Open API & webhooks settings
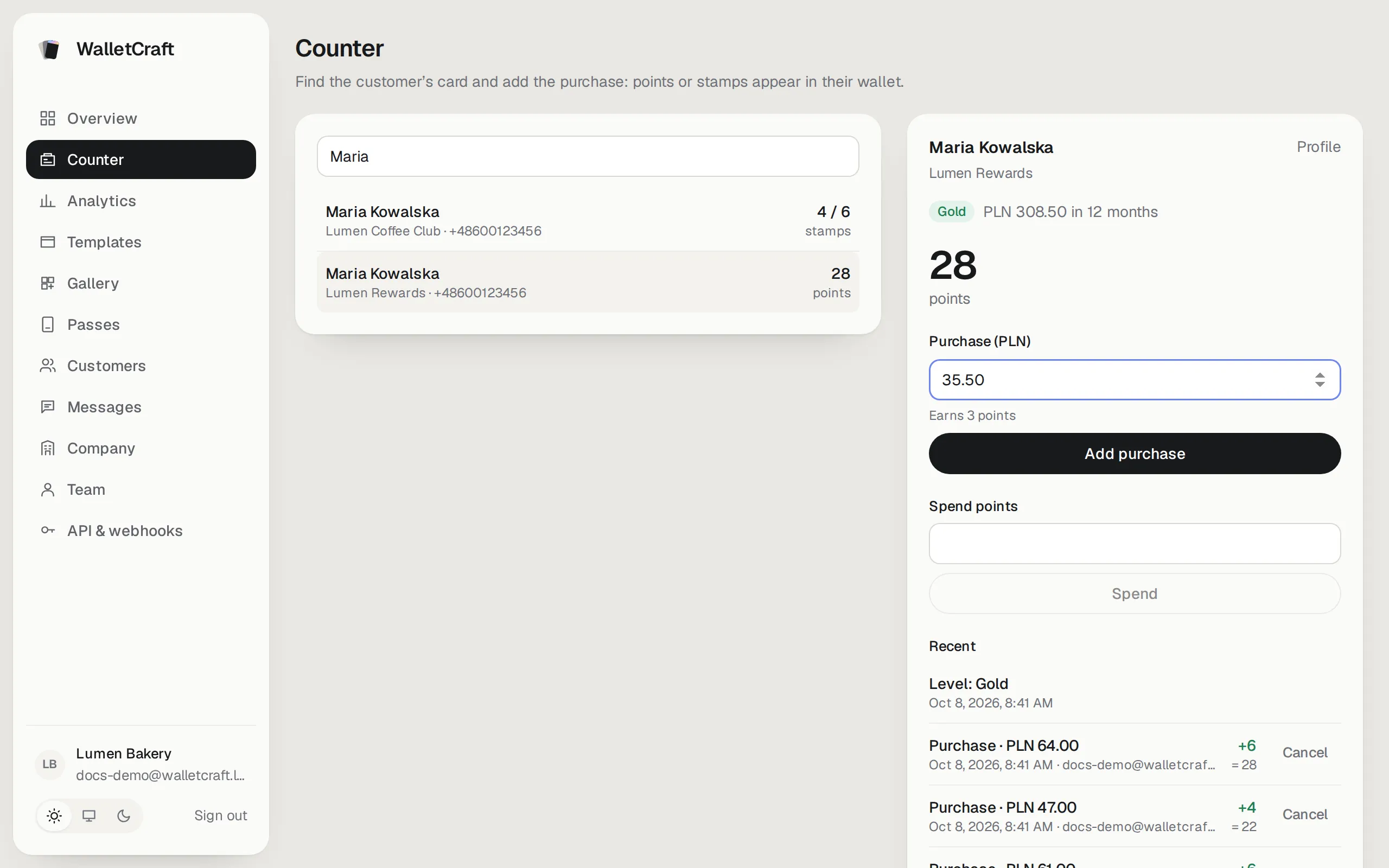Screen dimensions: 1389x868 tap(141, 531)
